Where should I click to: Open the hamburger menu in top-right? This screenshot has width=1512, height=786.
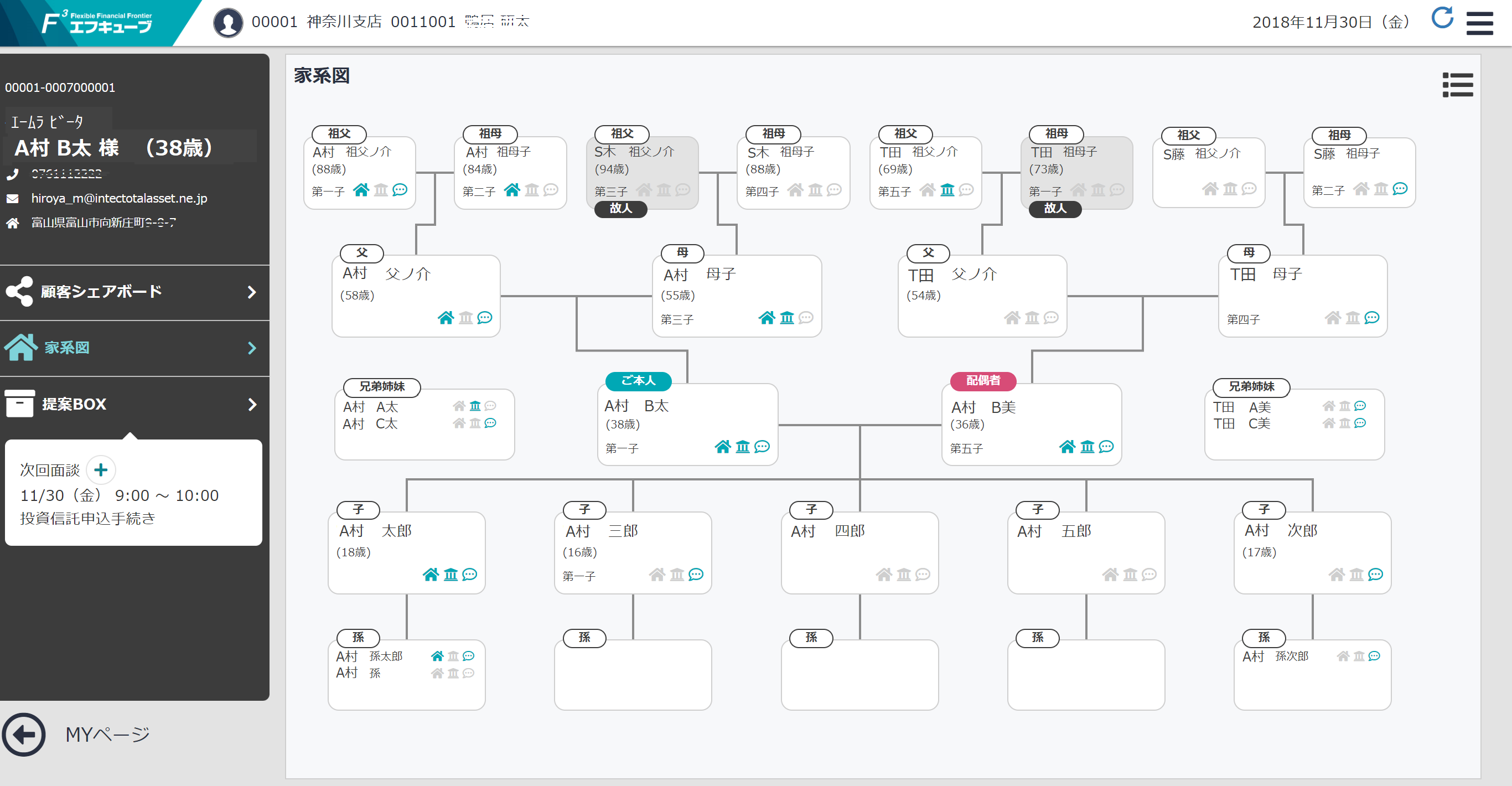tap(1479, 23)
